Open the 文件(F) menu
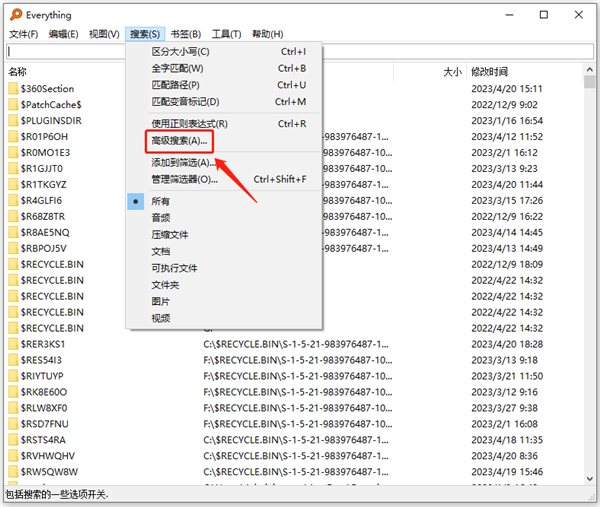The width and height of the screenshot is (600, 507). point(22,34)
